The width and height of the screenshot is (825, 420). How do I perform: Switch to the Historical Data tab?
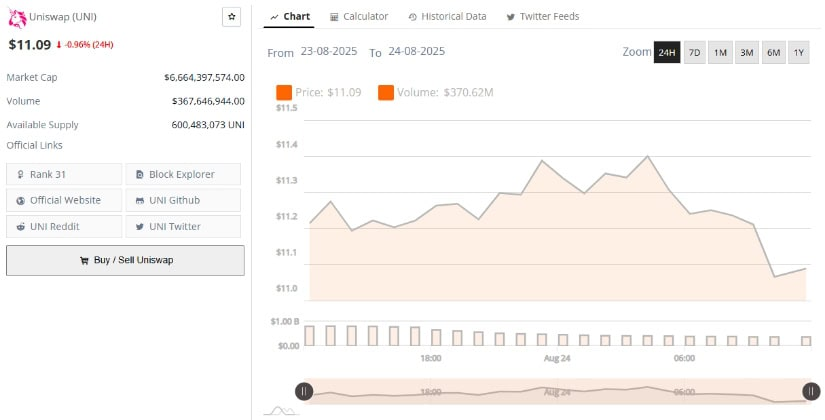pyautogui.click(x=448, y=16)
